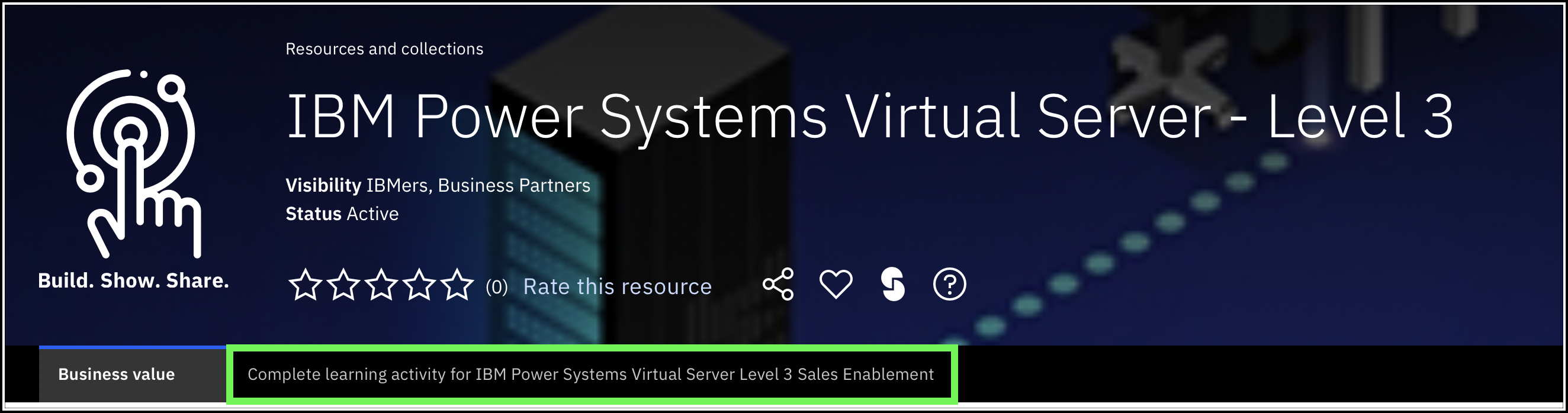
Task: Click the heart favorite icon
Action: tap(836, 284)
